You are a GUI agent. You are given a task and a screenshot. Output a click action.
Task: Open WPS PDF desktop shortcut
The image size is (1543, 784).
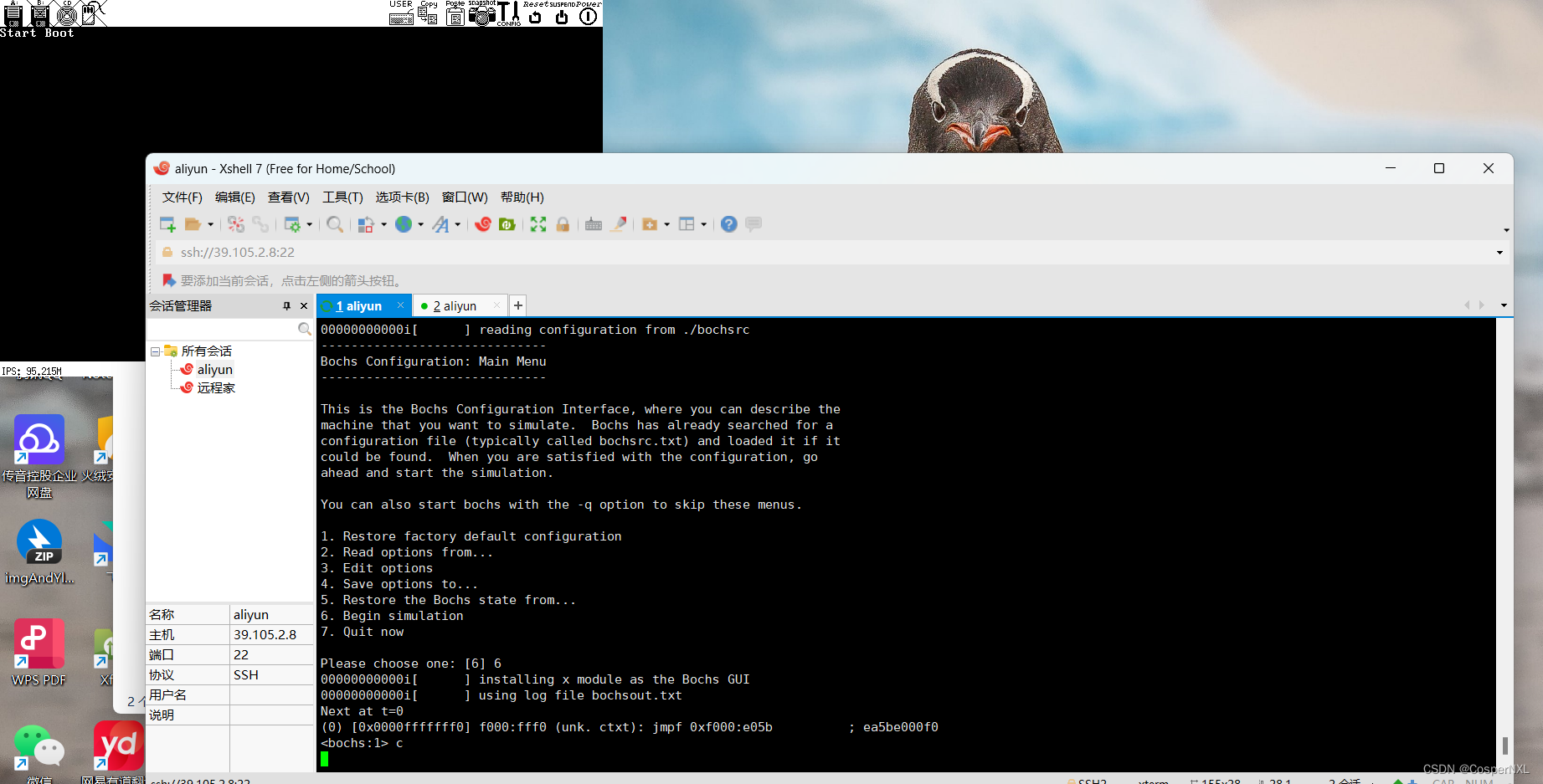coord(39,653)
